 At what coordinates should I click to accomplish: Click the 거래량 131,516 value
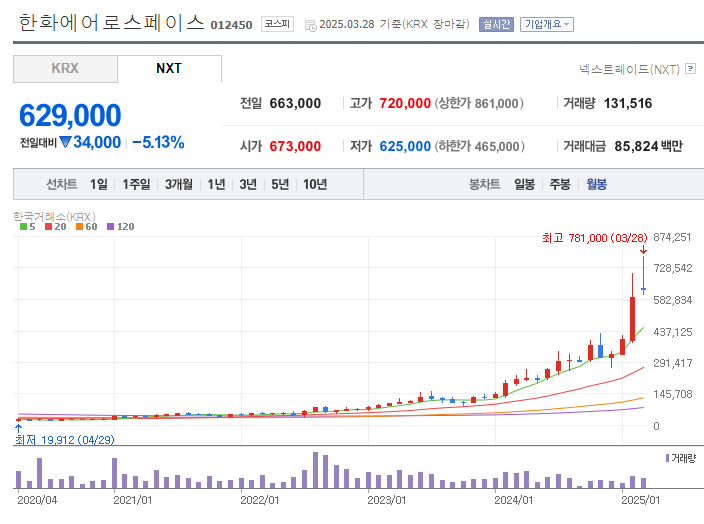(628, 104)
